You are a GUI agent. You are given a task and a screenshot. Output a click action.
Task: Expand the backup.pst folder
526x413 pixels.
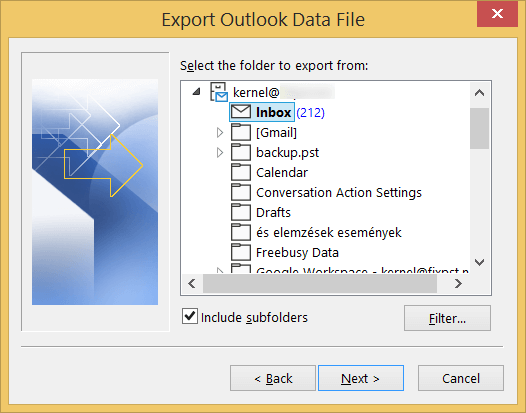220,153
